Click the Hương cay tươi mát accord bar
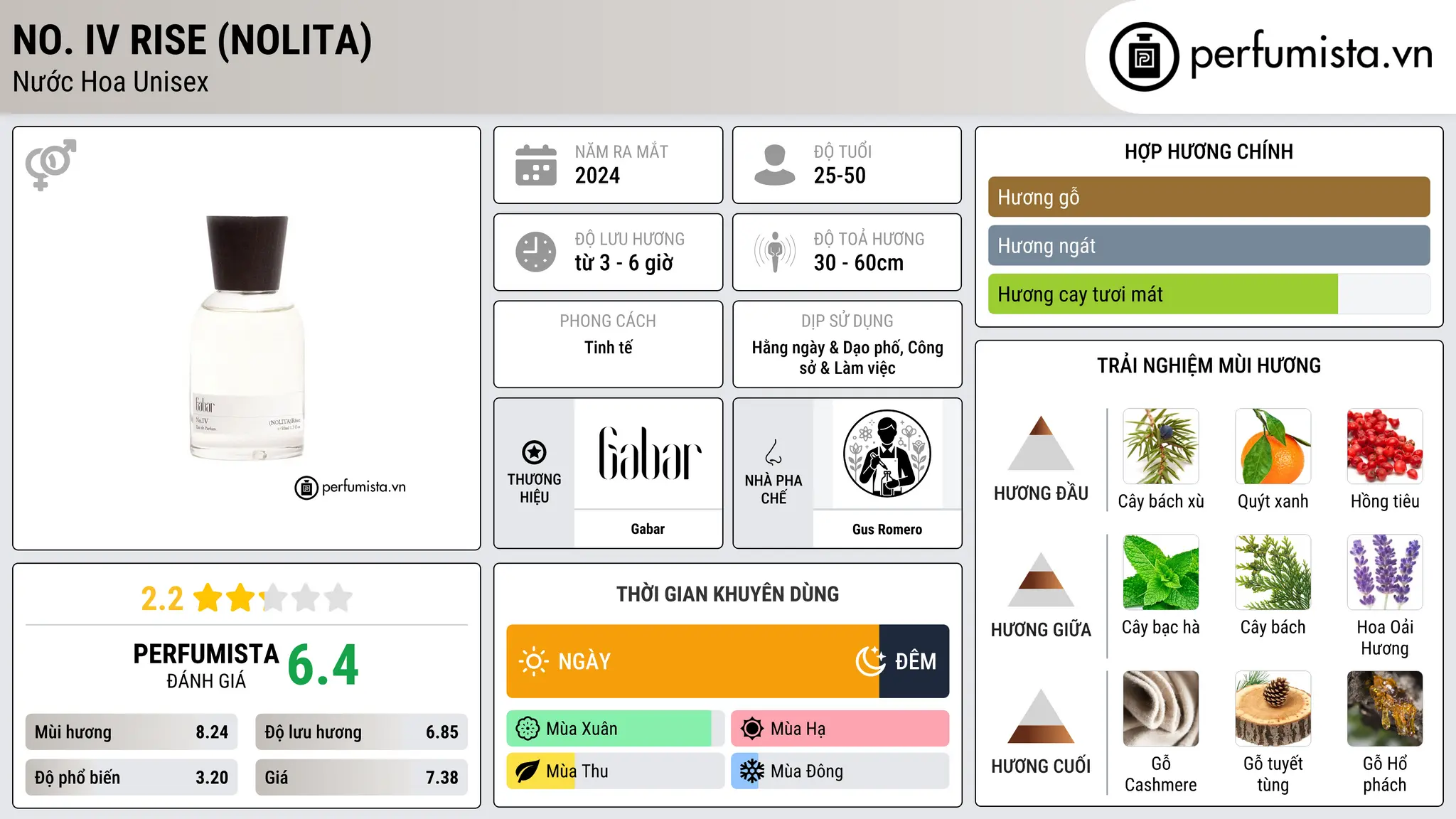This screenshot has height=819, width=1456. pyautogui.click(x=1209, y=294)
